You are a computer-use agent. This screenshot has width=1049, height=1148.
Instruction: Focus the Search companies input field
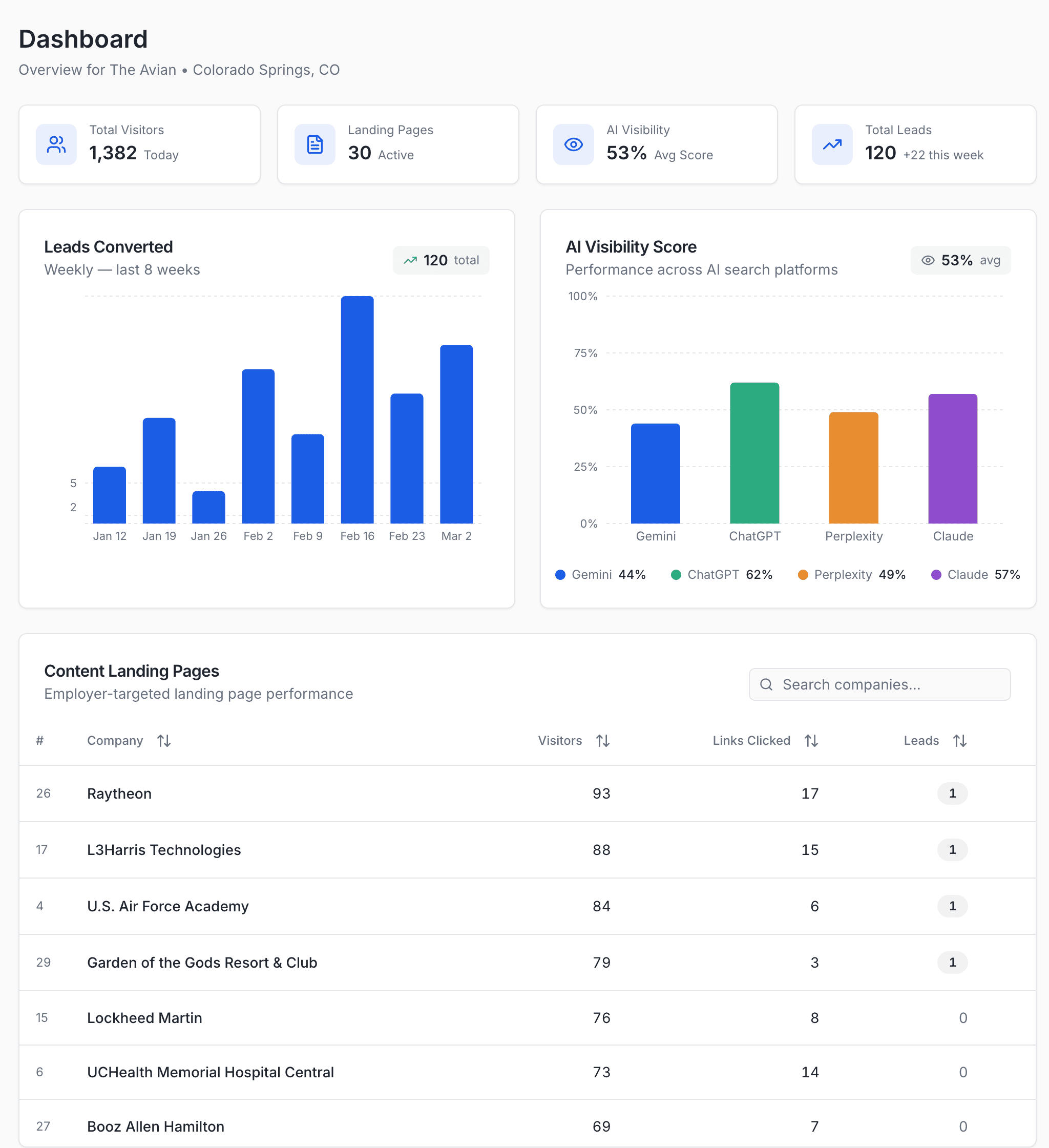coord(880,684)
